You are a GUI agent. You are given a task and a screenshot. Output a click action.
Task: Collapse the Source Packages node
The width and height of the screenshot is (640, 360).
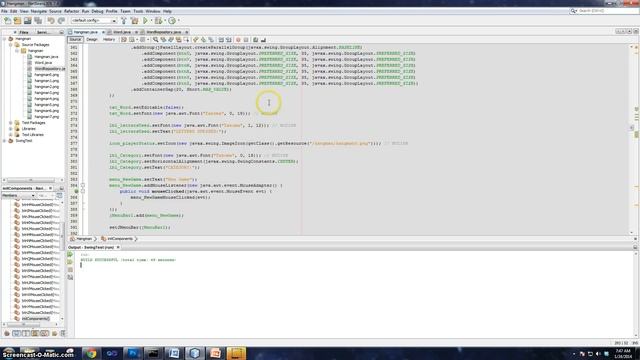tap(11, 45)
